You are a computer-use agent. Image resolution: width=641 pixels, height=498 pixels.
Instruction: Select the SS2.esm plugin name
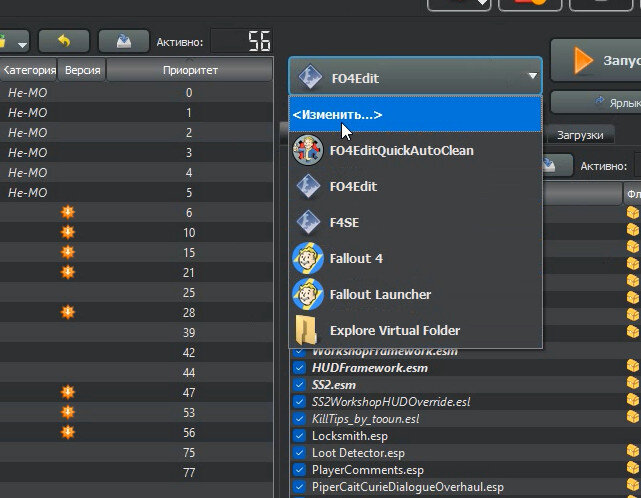tap(334, 385)
